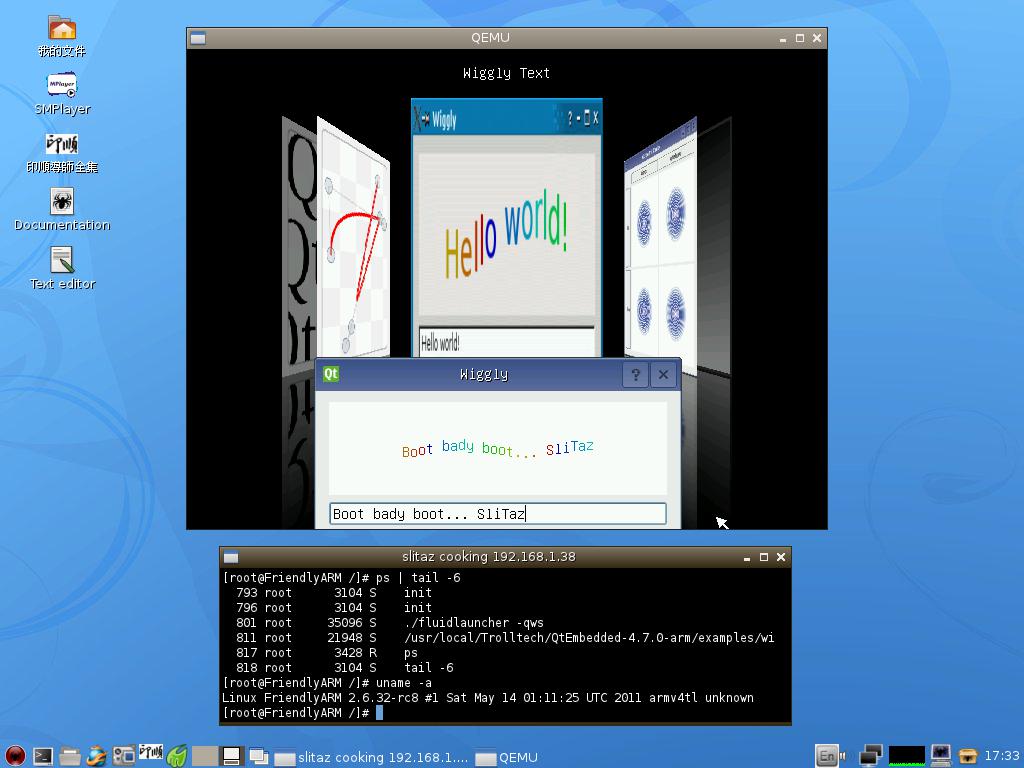The image size is (1024, 768).
Task: Click the animated 'Boot bady boot... SliTaz' wiggly text
Action: [x=498, y=449]
